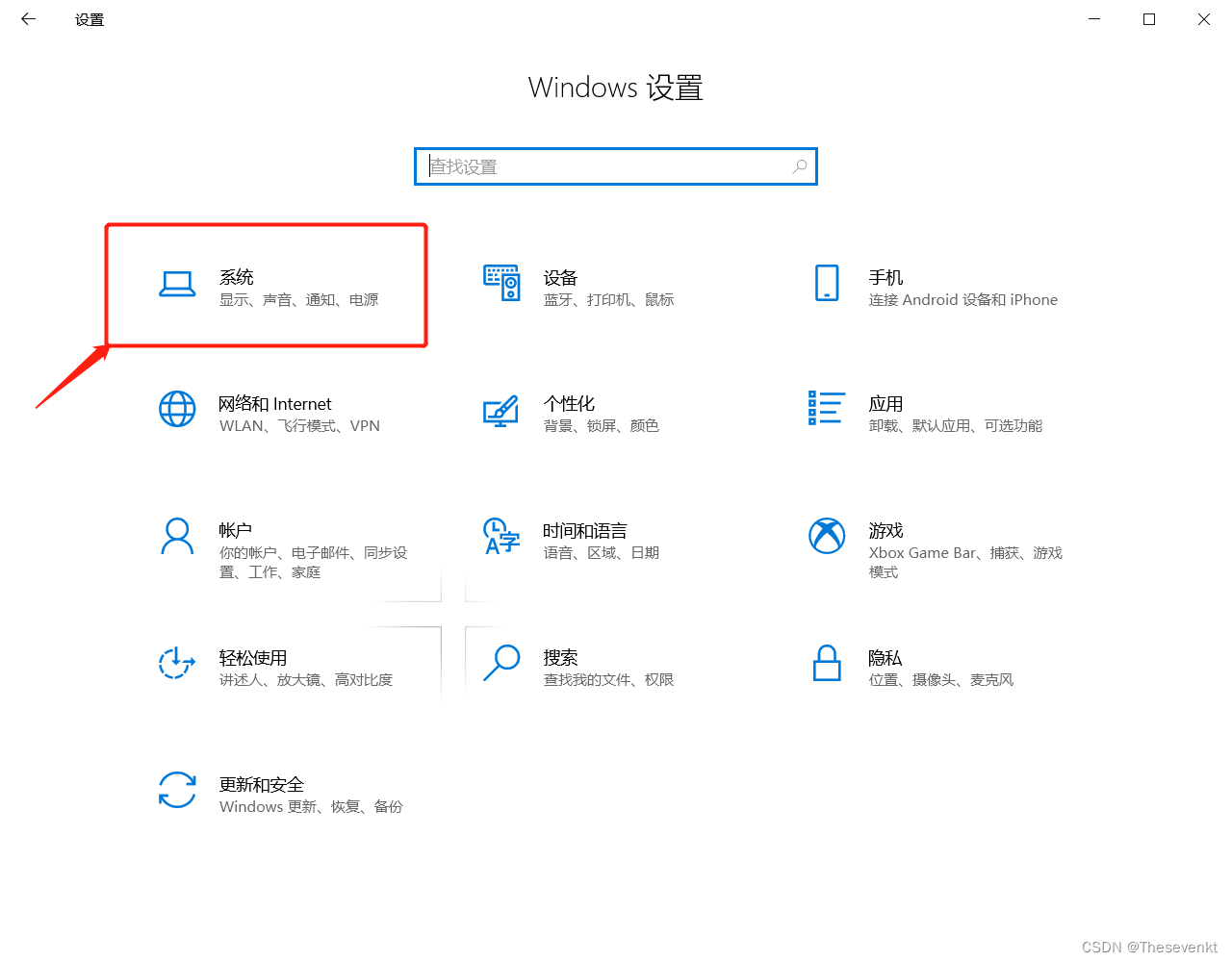The width and height of the screenshot is (1232, 962).
Task: Click the back arrow in the title bar
Action: click(27, 18)
